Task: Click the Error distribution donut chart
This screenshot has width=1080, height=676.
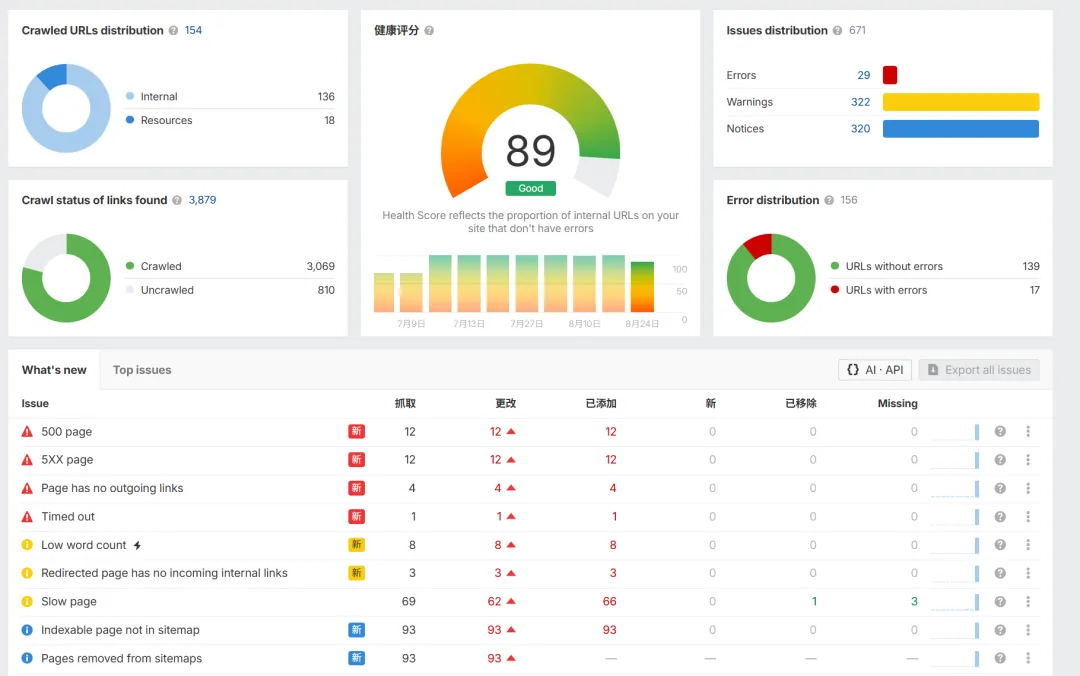Action: click(x=771, y=278)
